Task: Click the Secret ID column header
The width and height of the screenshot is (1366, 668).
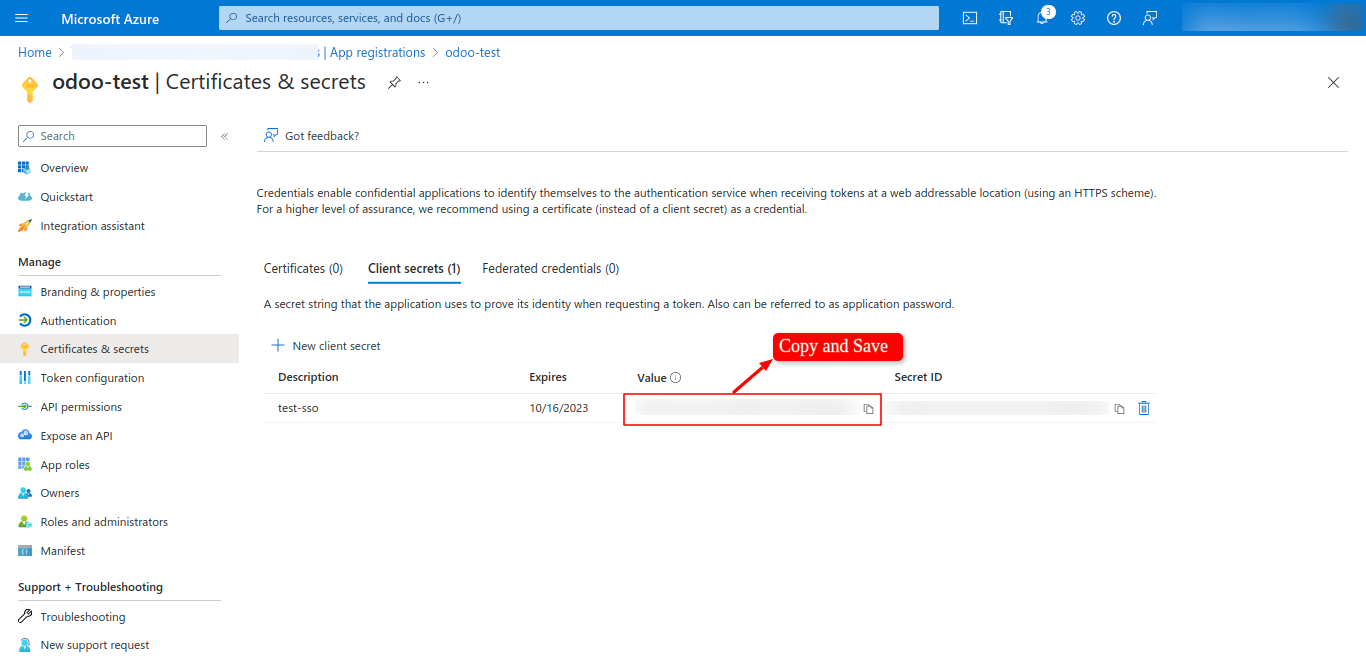Action: [918, 377]
